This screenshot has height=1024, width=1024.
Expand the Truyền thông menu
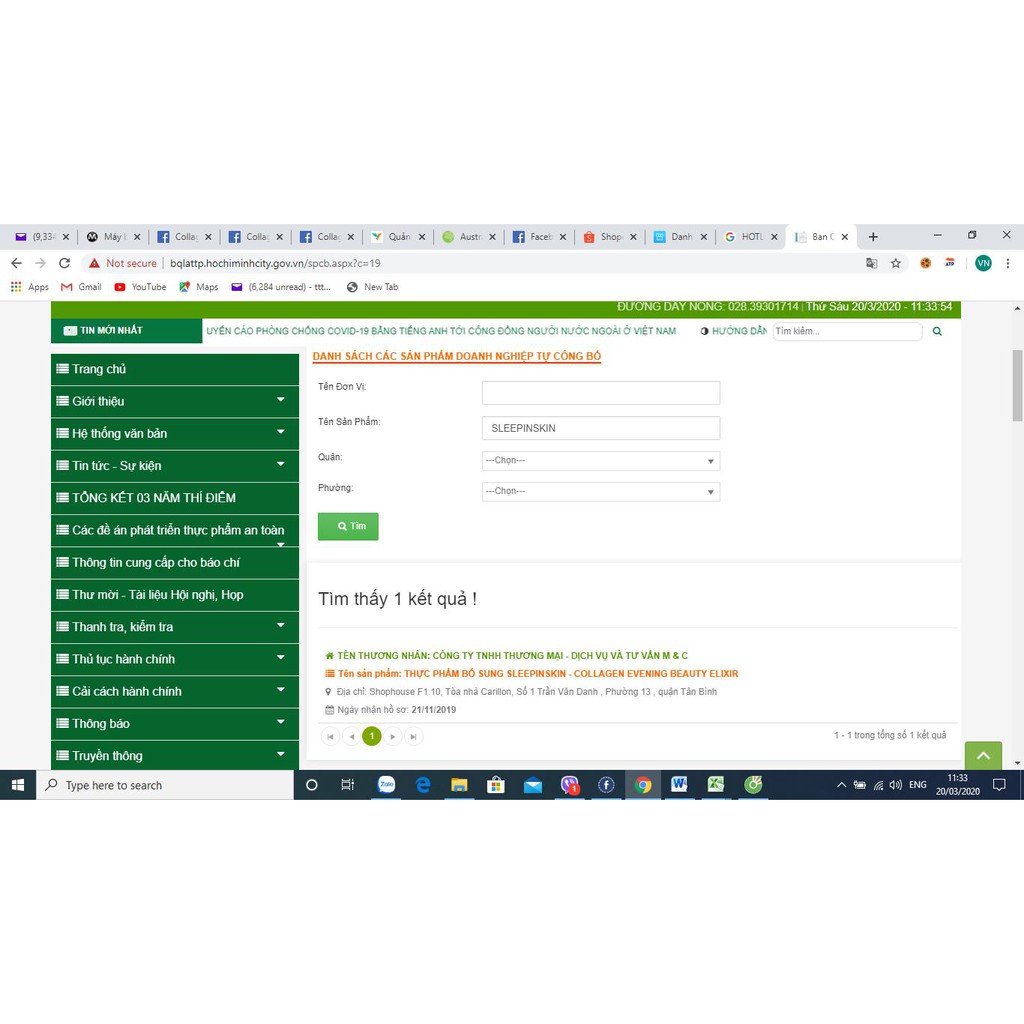click(281, 755)
